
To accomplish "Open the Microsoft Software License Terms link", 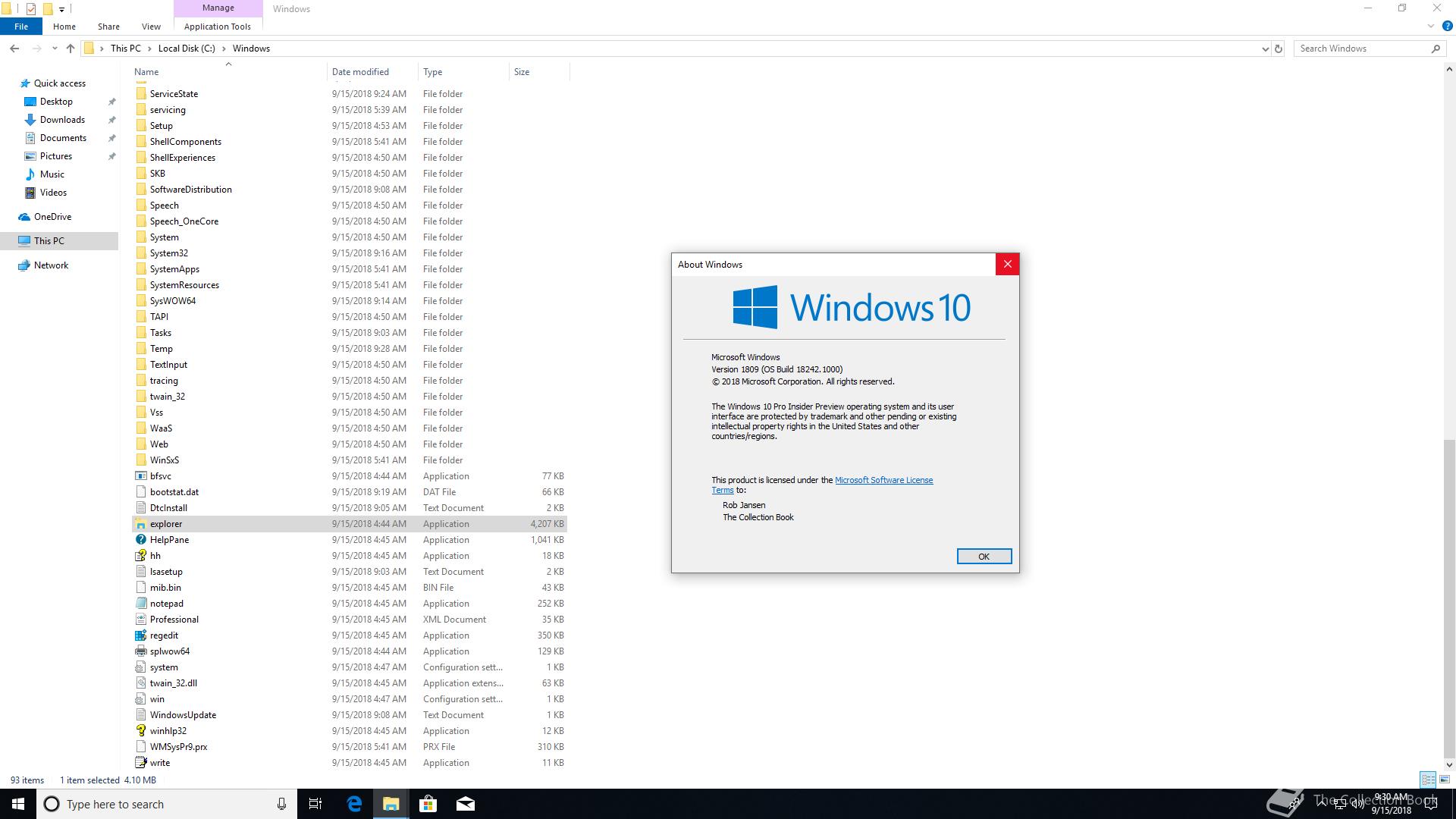I will pyautogui.click(x=883, y=480).
